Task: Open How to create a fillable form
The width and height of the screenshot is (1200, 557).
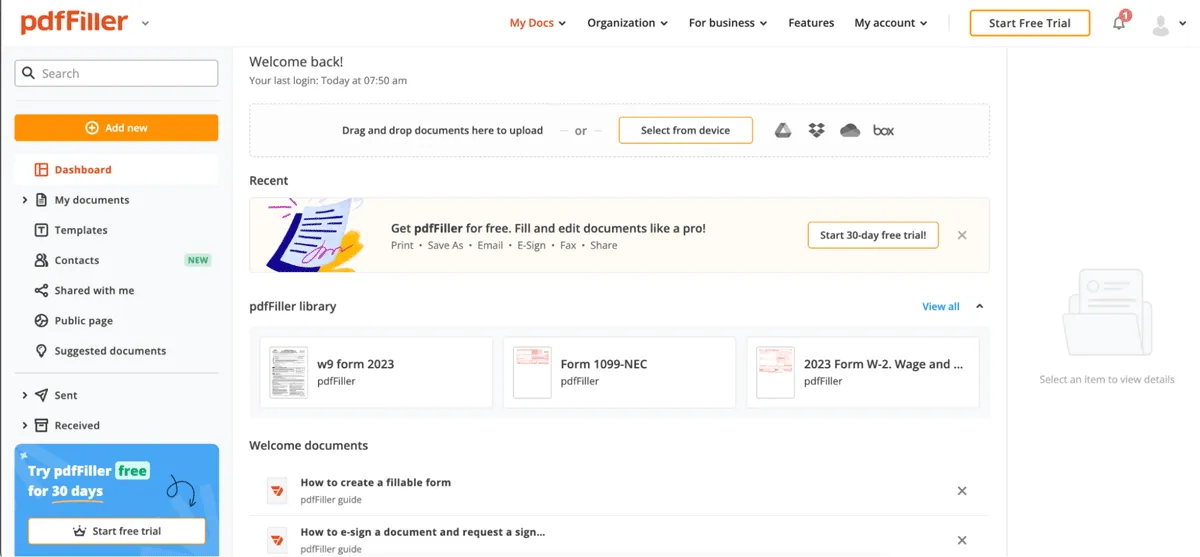Action: [375, 482]
